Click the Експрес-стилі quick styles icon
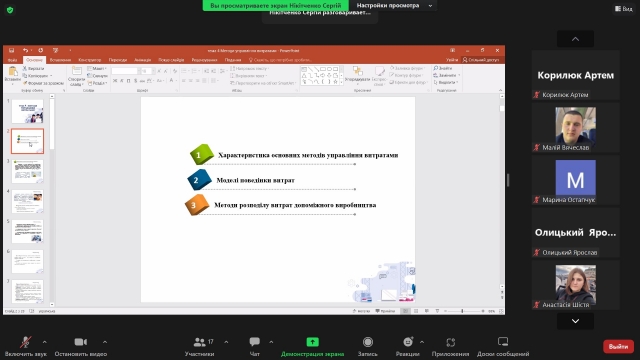 tap(379, 71)
